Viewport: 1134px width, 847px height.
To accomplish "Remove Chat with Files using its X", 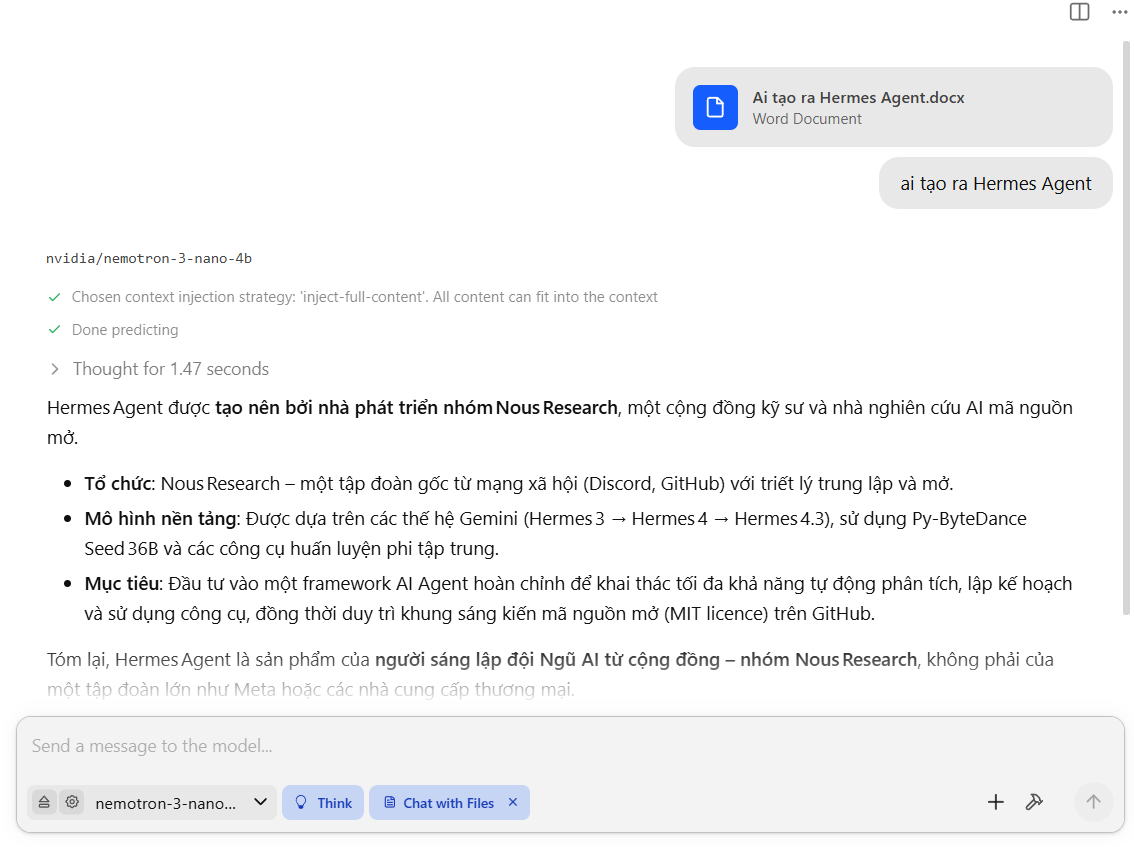I will click(x=513, y=802).
